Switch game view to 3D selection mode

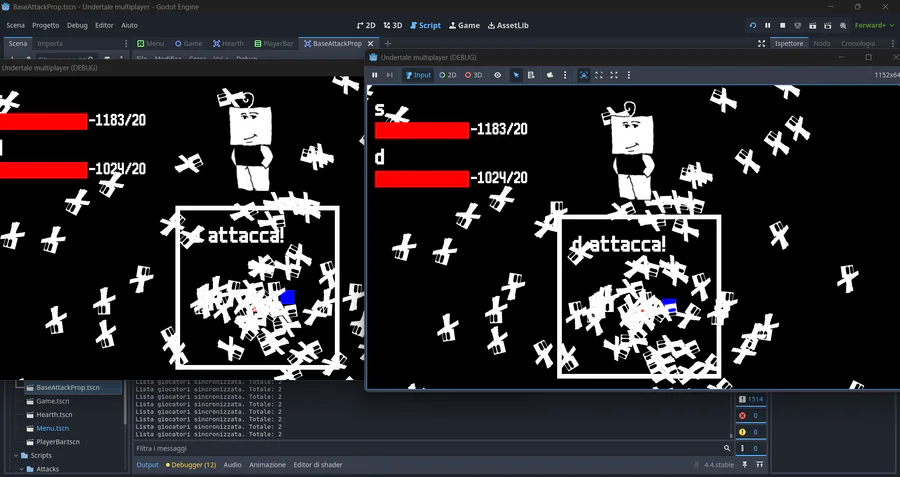474,75
